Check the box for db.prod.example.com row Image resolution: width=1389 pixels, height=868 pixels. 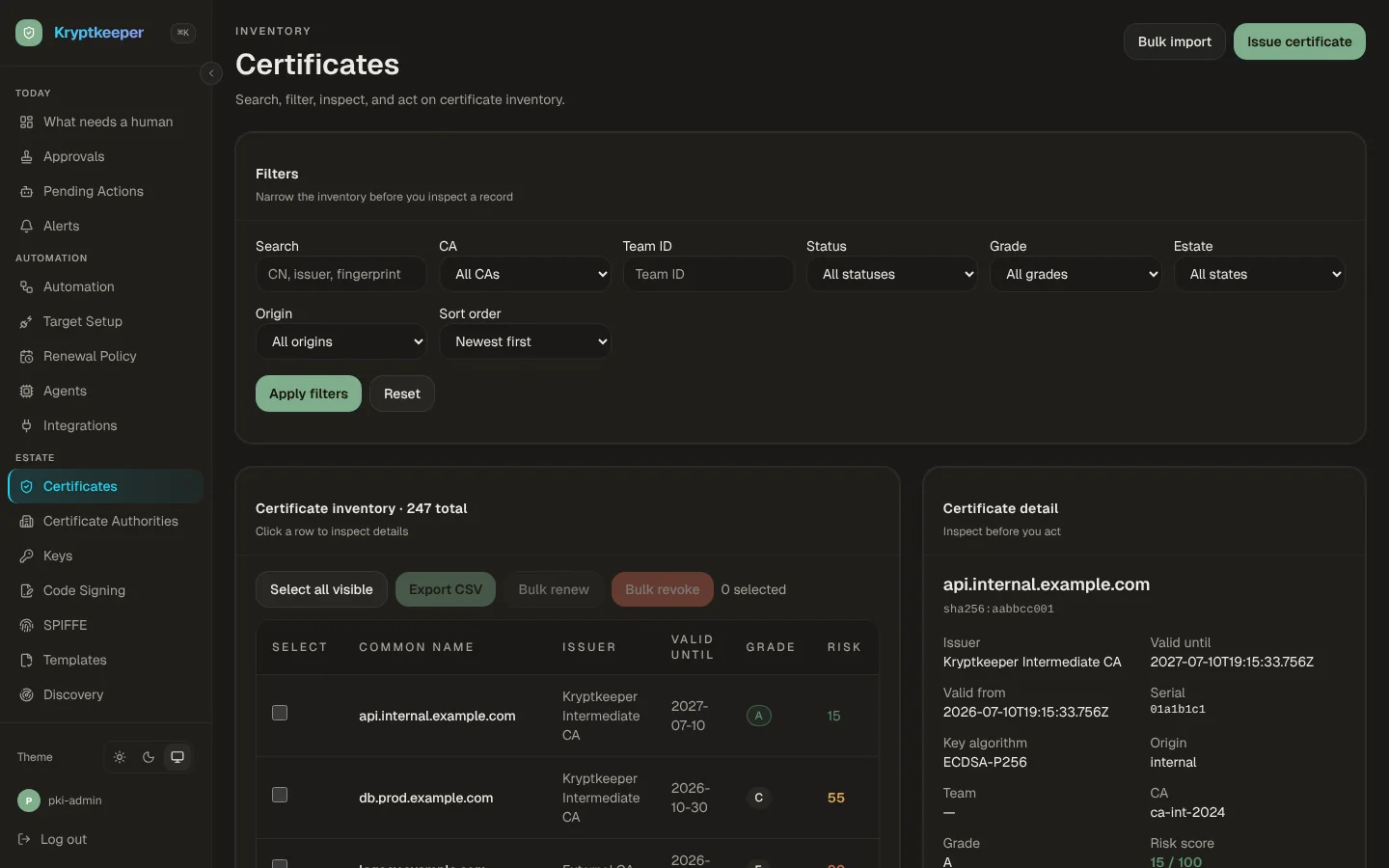pos(280,795)
